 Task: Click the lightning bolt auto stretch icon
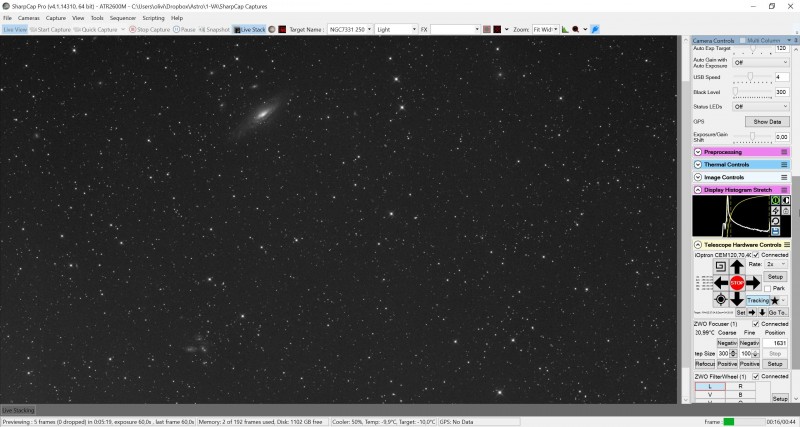(775, 211)
